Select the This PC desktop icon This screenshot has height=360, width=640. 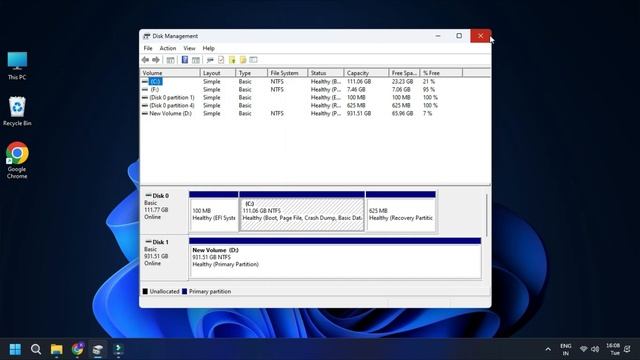[17, 66]
